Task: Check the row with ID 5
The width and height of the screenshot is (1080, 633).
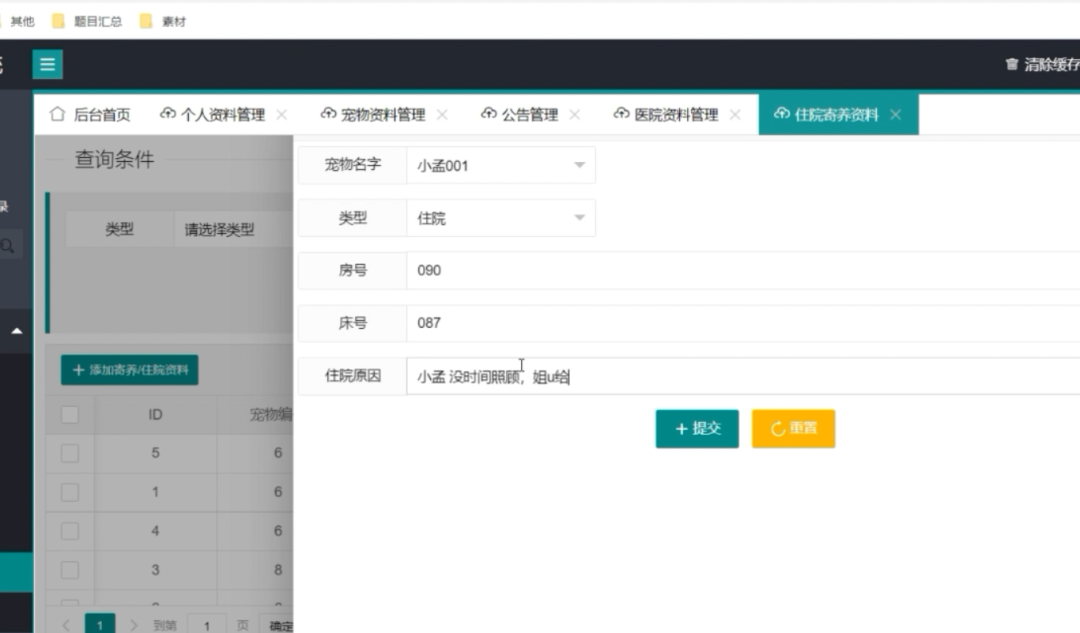Action: point(70,453)
